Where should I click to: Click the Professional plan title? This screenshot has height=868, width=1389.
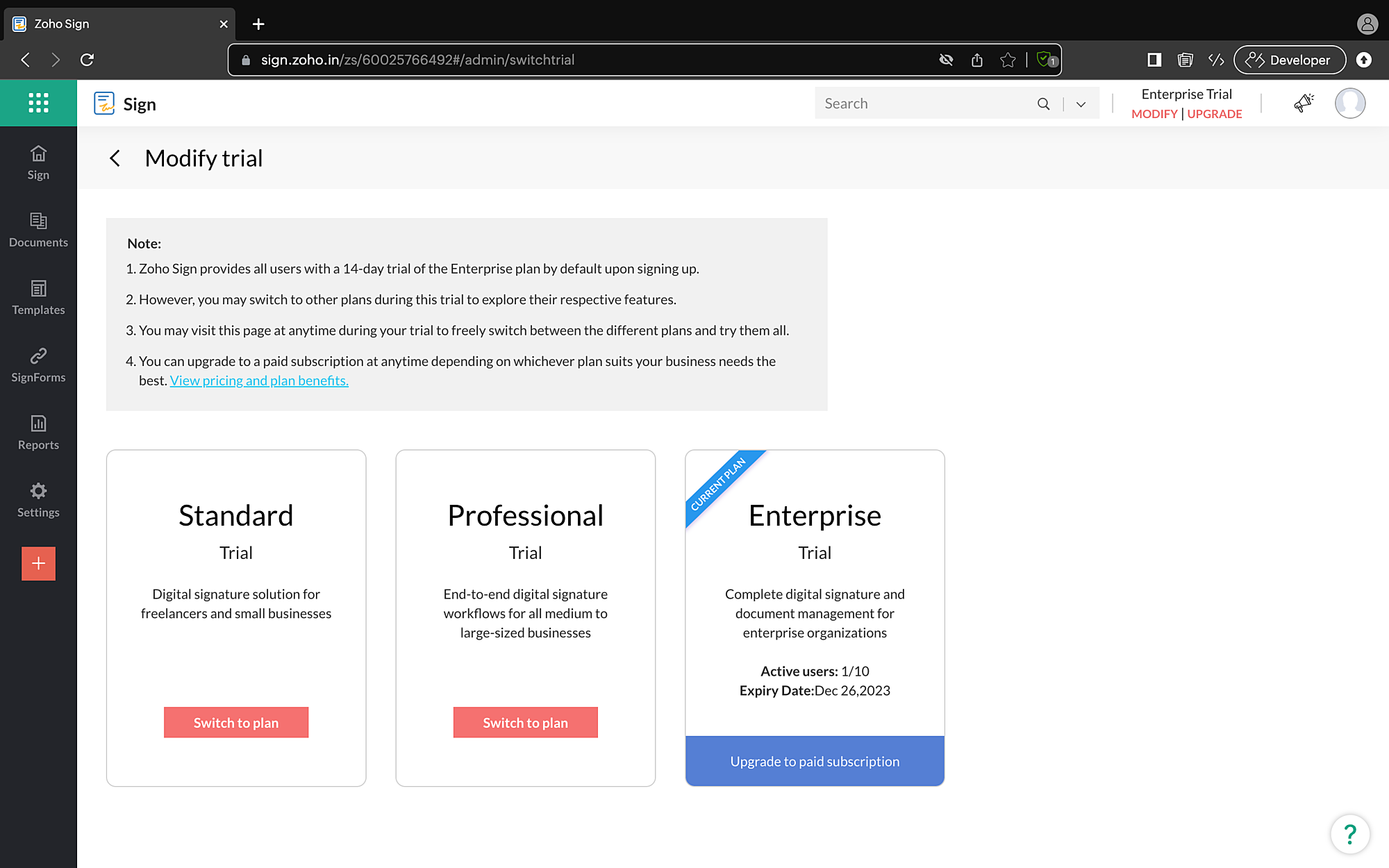[526, 515]
